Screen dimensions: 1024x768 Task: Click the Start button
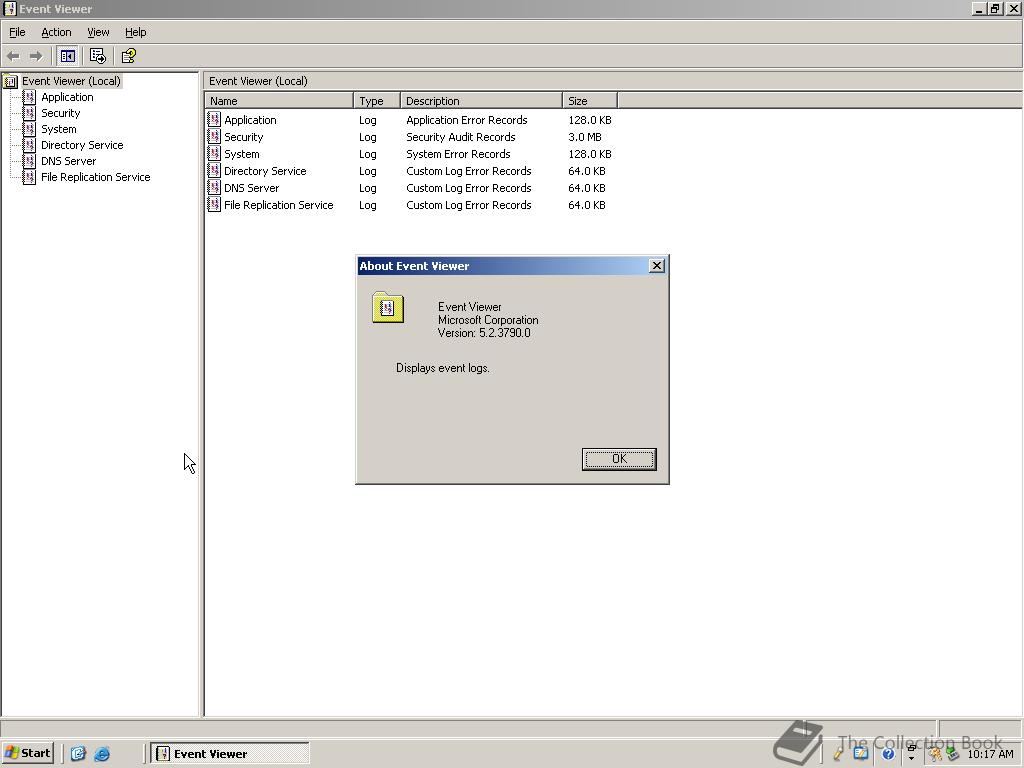(28, 753)
